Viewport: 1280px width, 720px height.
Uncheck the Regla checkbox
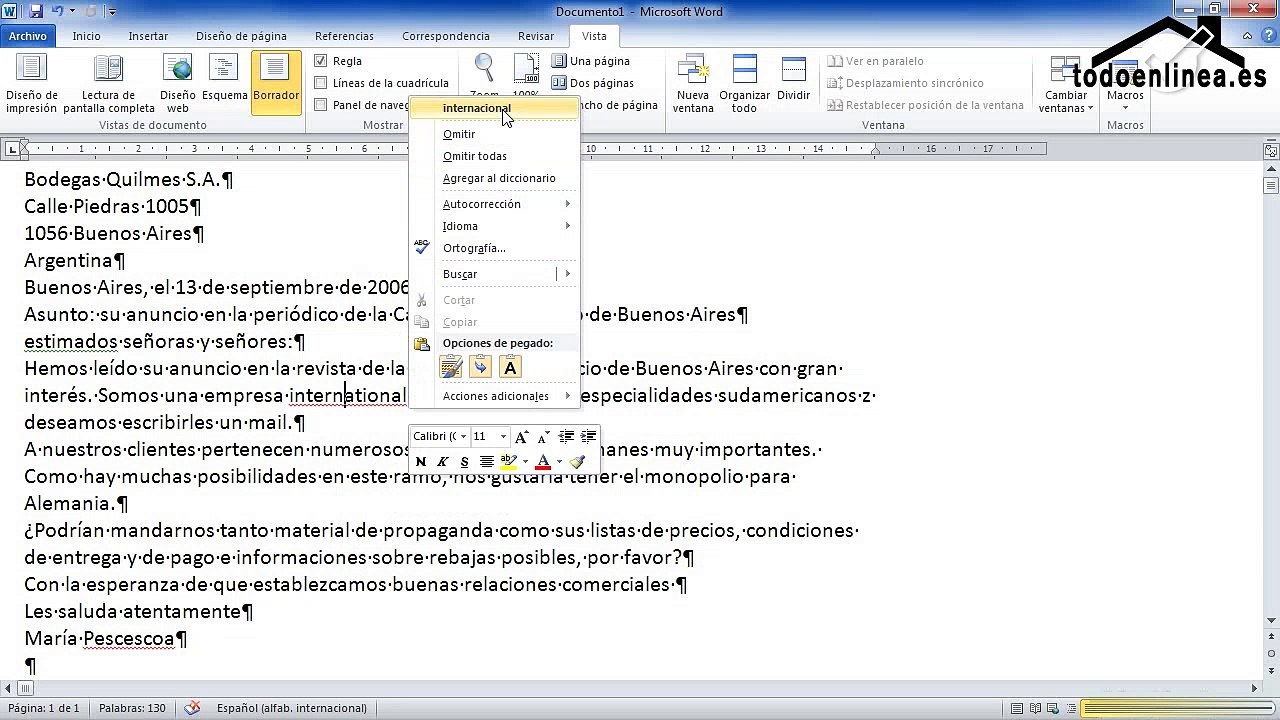tap(321, 61)
